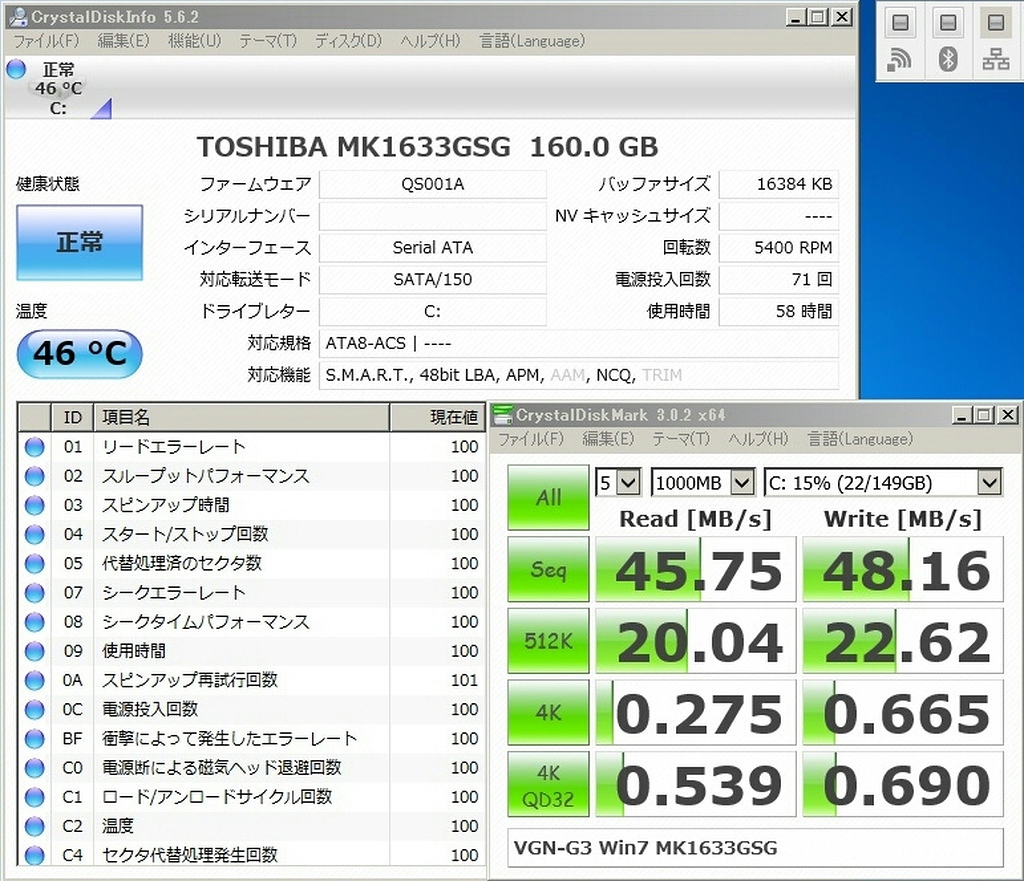1024x881 pixels.
Task: Click the empty serial number field
Action: pyautogui.click(x=432, y=216)
